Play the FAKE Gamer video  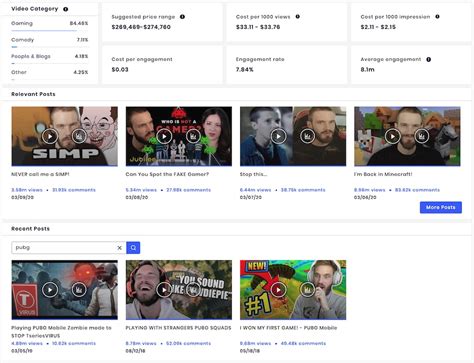[x=164, y=136]
